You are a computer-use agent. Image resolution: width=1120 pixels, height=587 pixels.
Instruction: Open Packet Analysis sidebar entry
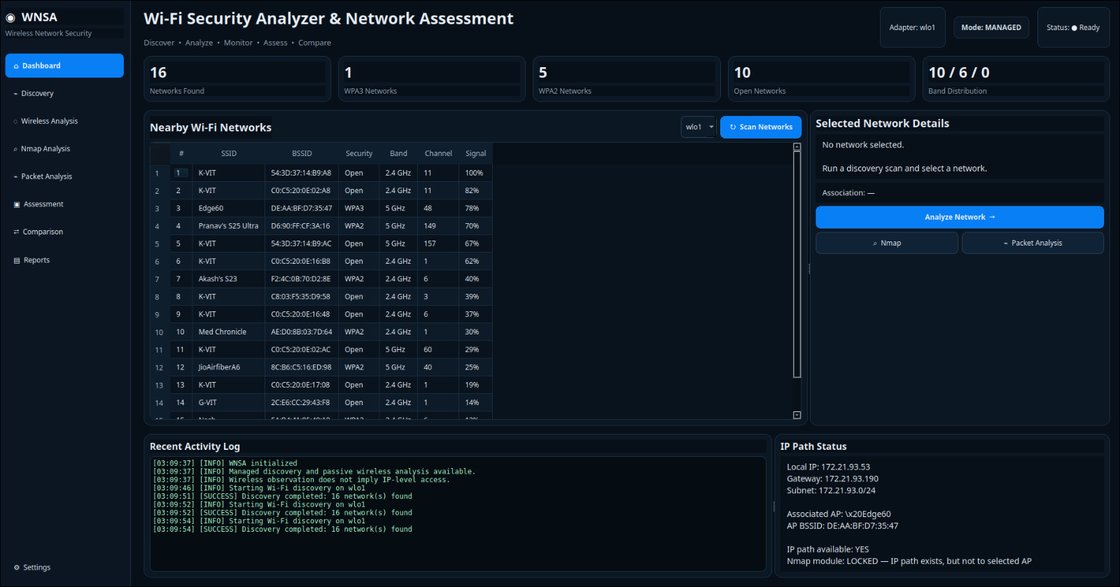pos(64,176)
